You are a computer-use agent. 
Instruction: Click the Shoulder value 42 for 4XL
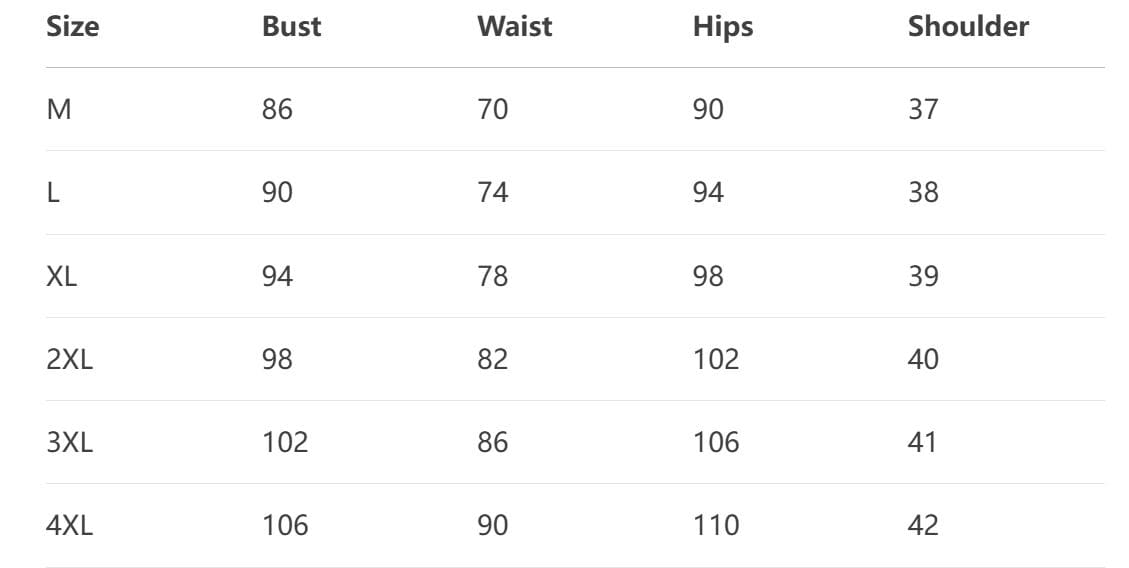point(923,525)
